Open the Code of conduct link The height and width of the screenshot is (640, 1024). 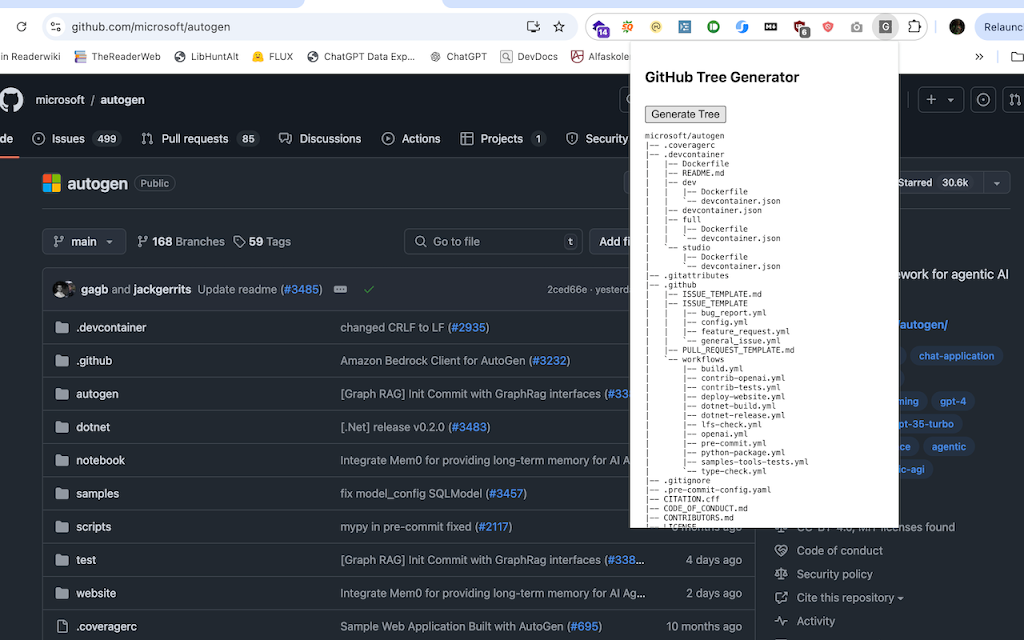[839, 551]
